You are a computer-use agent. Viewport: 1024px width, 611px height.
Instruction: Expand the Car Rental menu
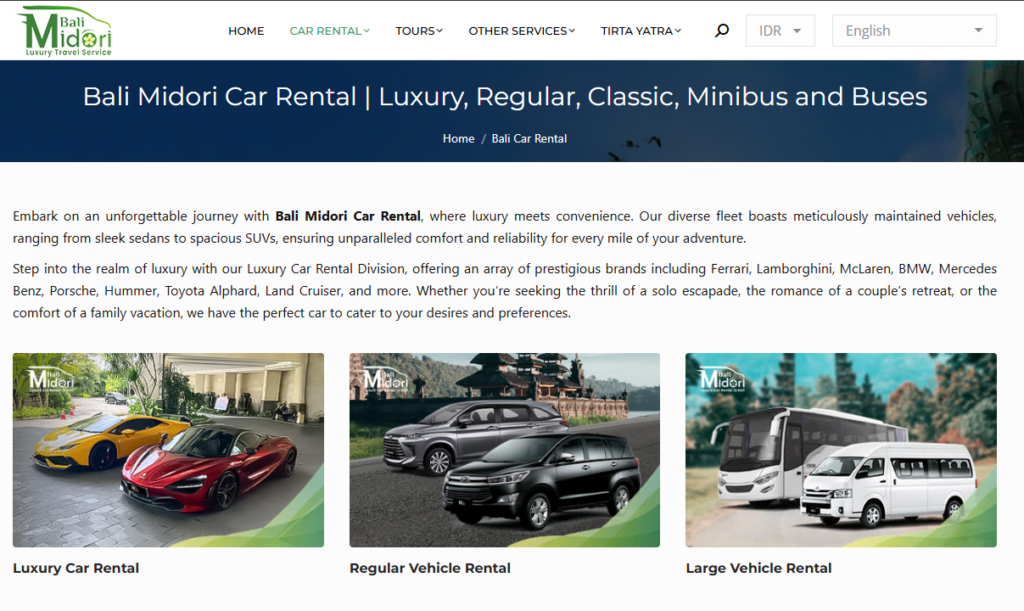329,31
